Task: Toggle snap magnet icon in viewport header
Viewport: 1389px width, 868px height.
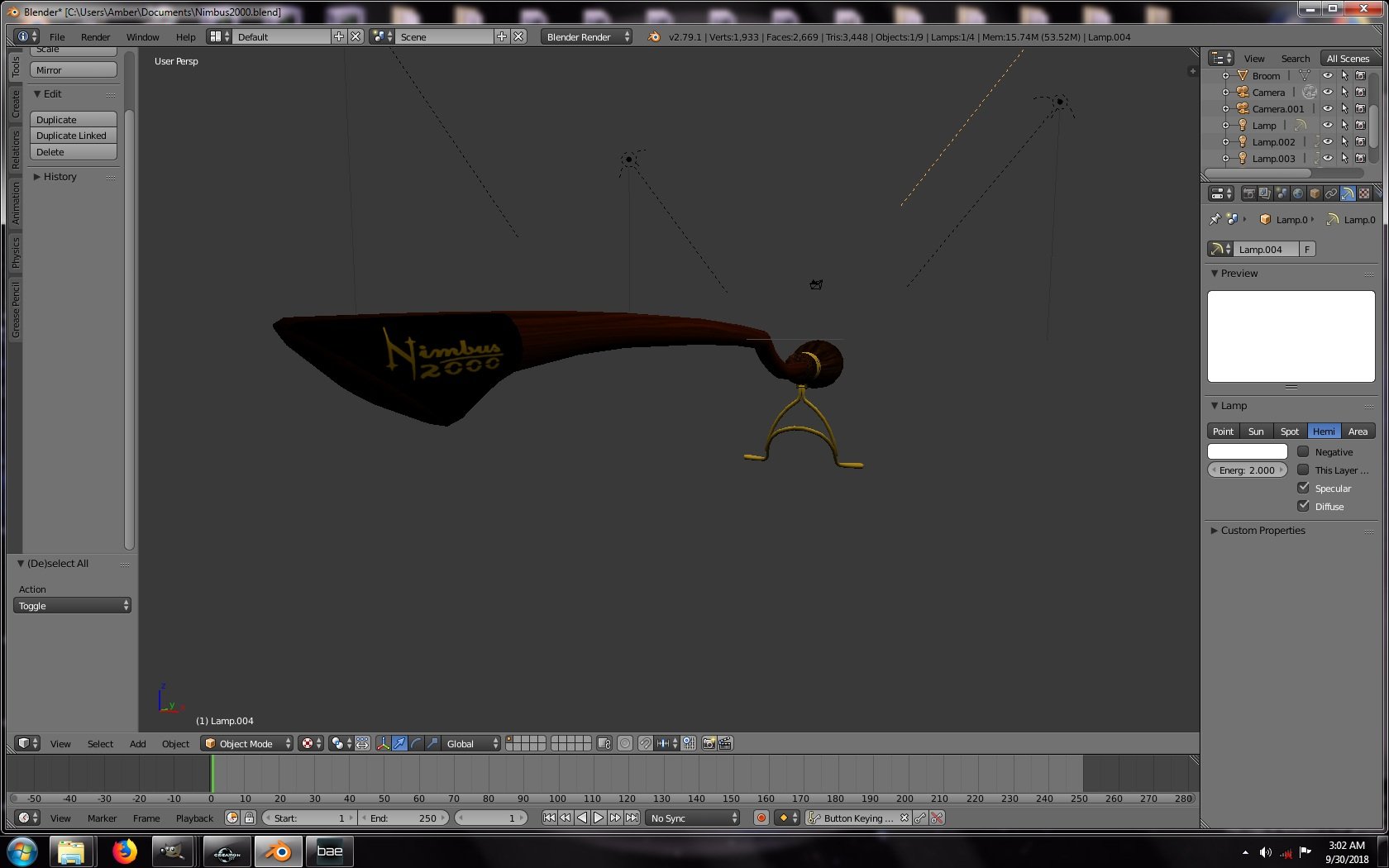Action: [x=645, y=743]
